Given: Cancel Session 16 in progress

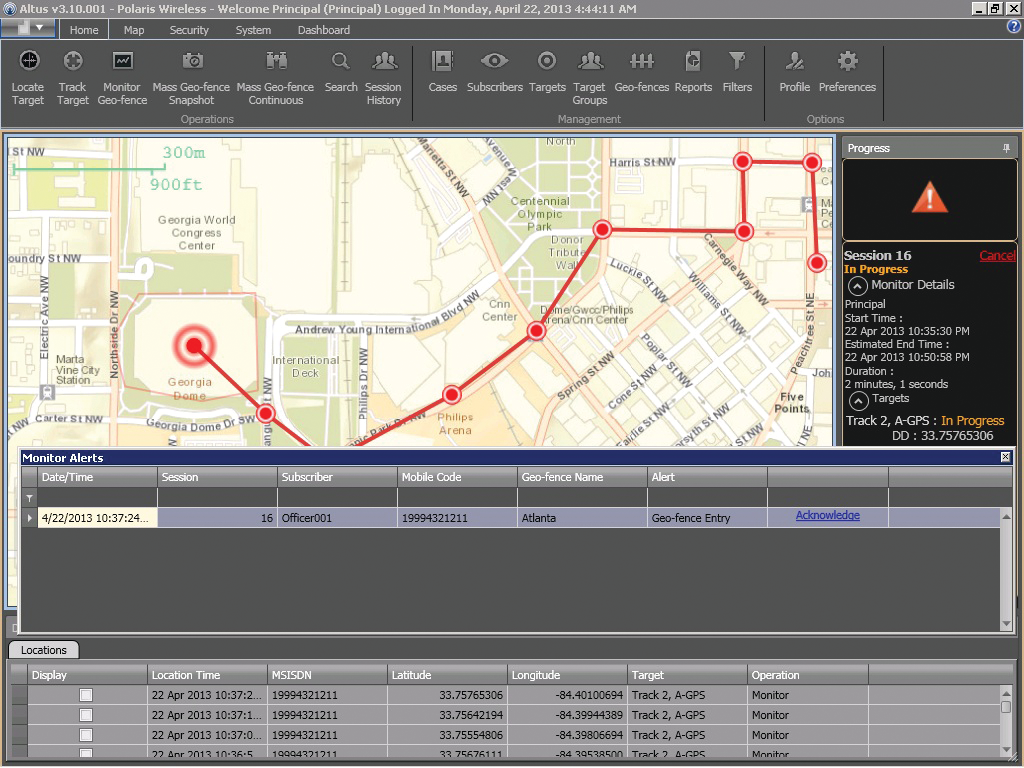Looking at the screenshot, I should coord(997,256).
